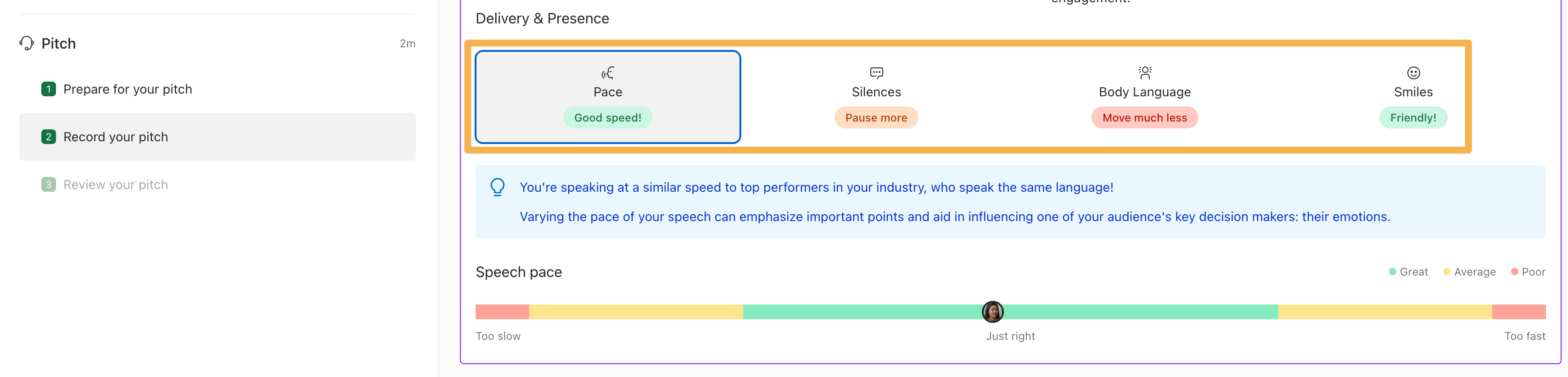Image resolution: width=1568 pixels, height=377 pixels.
Task: Click the avatar marker on speech pace bar
Action: pyautogui.click(x=992, y=312)
